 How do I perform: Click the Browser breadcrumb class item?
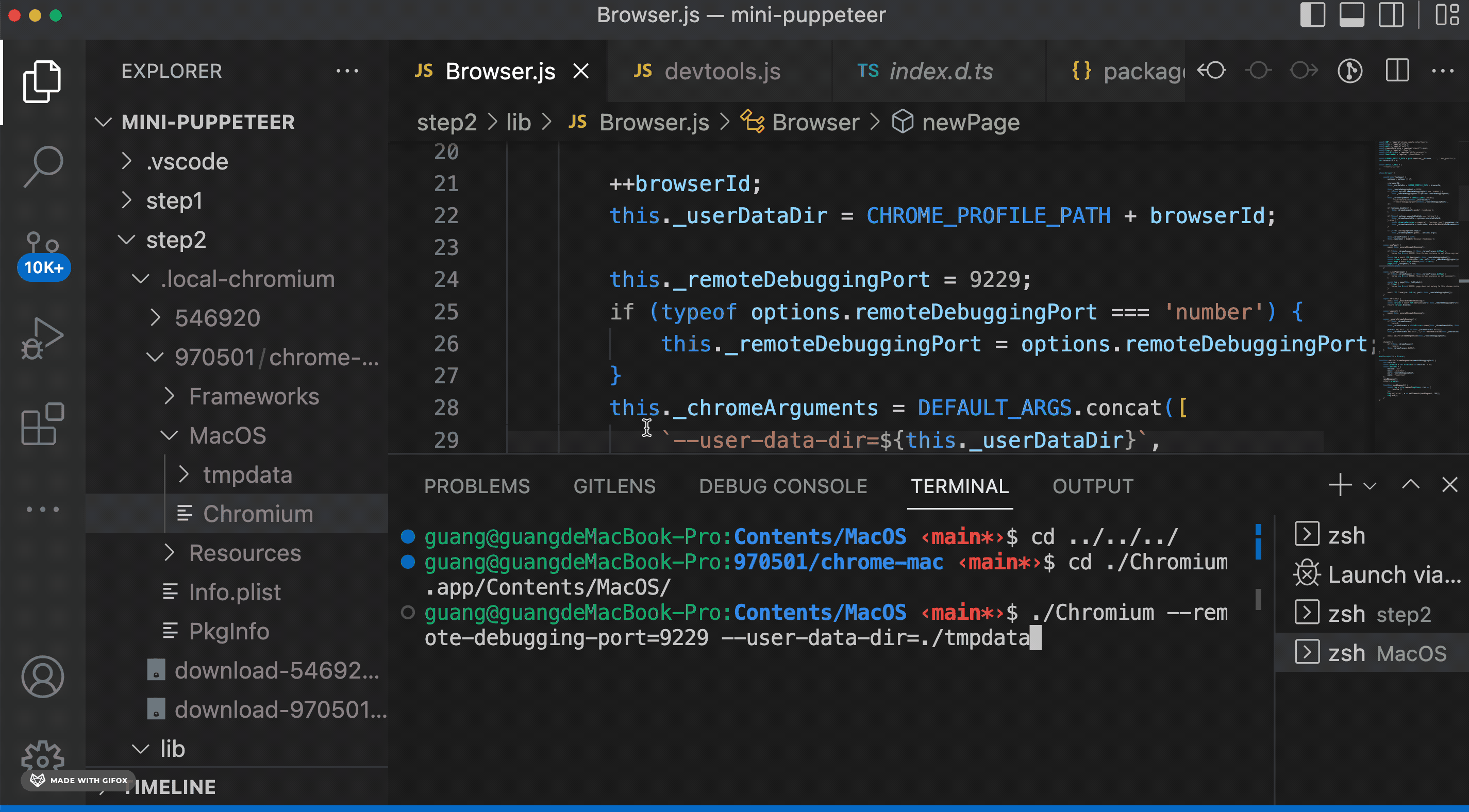pos(815,123)
